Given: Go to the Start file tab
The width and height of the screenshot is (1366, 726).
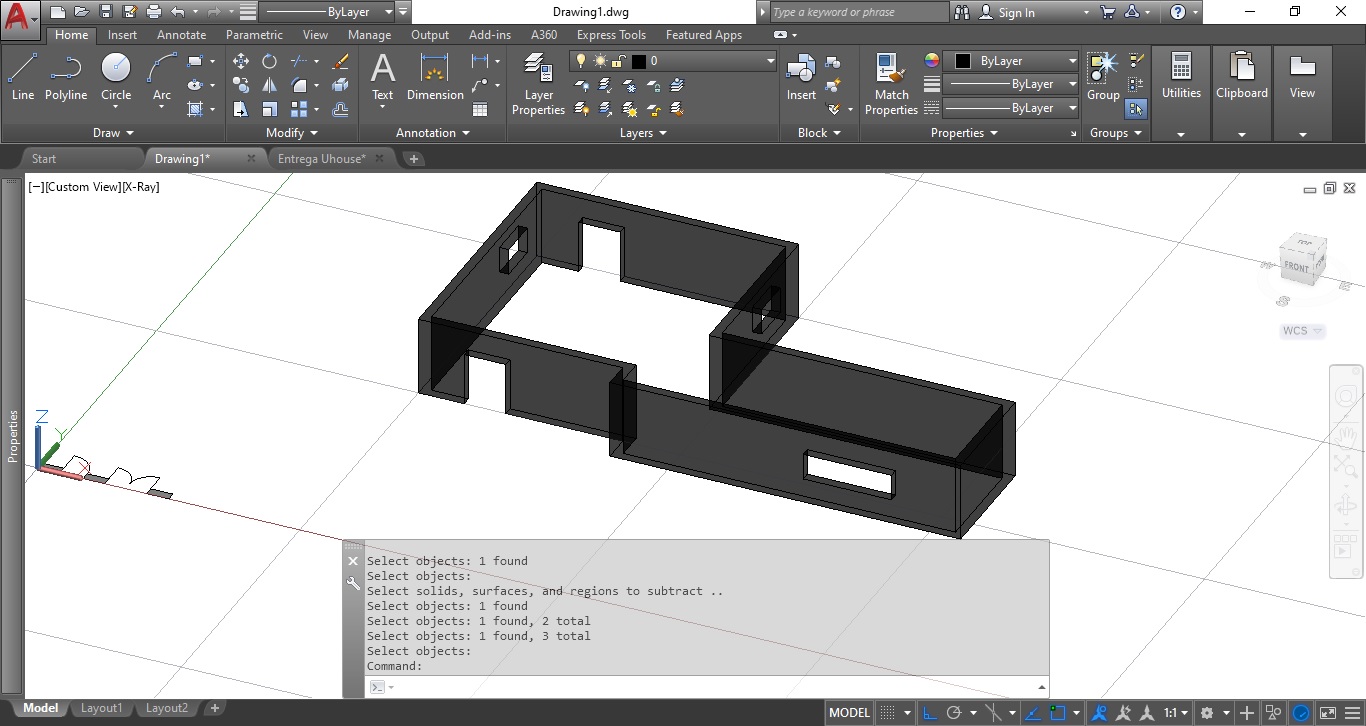Looking at the screenshot, I should tap(44, 159).
